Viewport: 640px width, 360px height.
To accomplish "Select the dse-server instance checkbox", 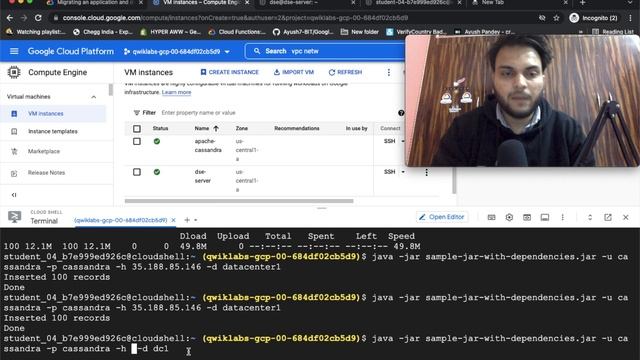I will click(x=137, y=172).
